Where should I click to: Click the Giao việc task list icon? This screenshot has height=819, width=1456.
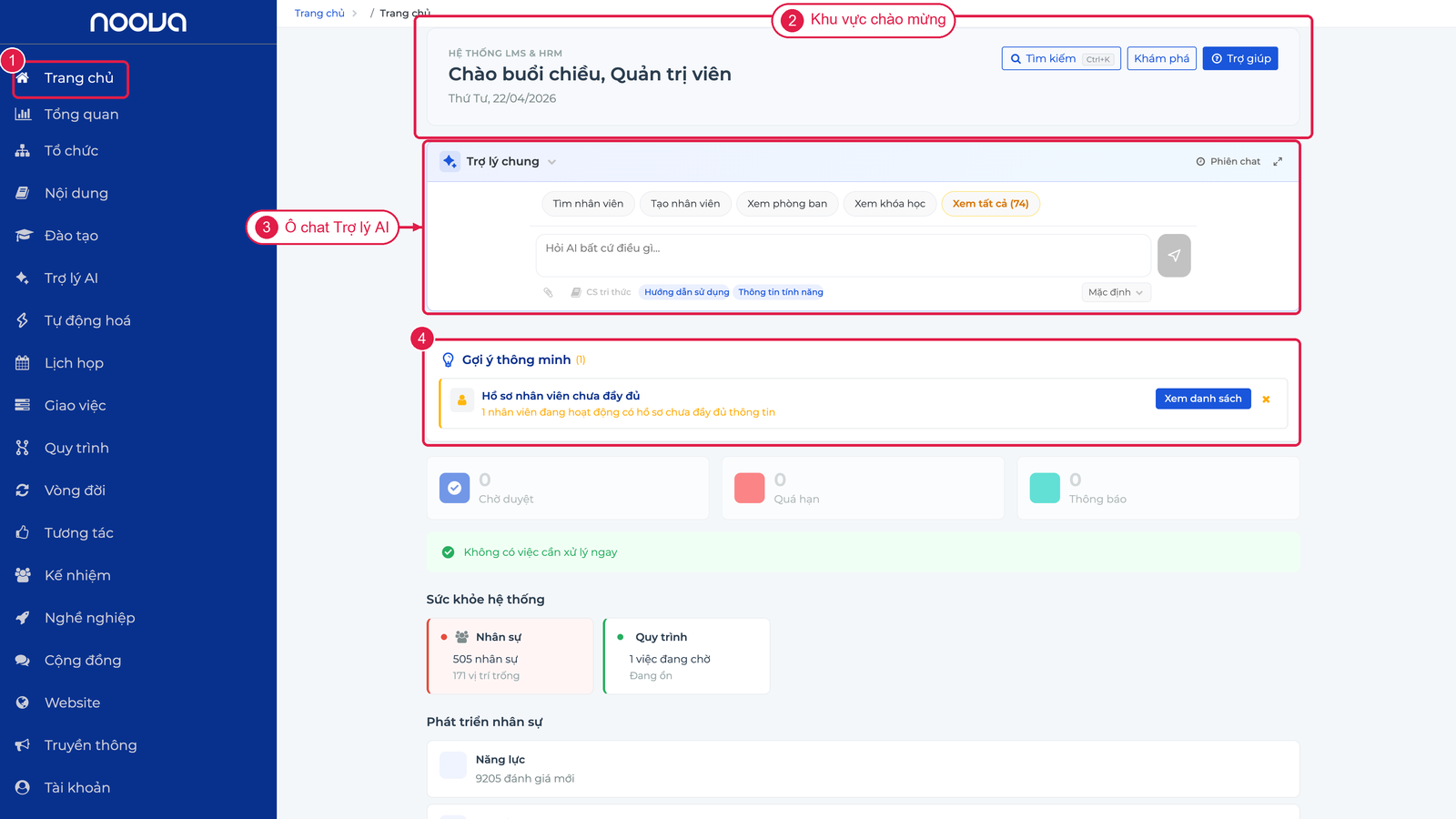point(23,405)
